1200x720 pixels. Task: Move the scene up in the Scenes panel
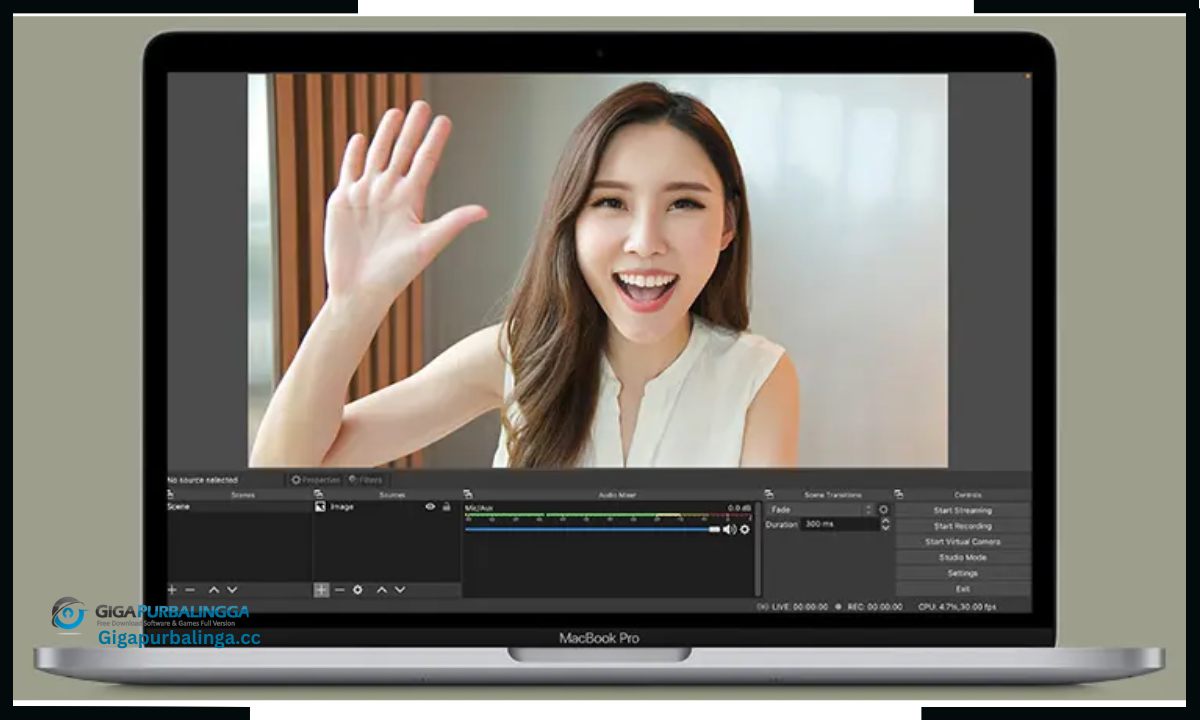[214, 590]
